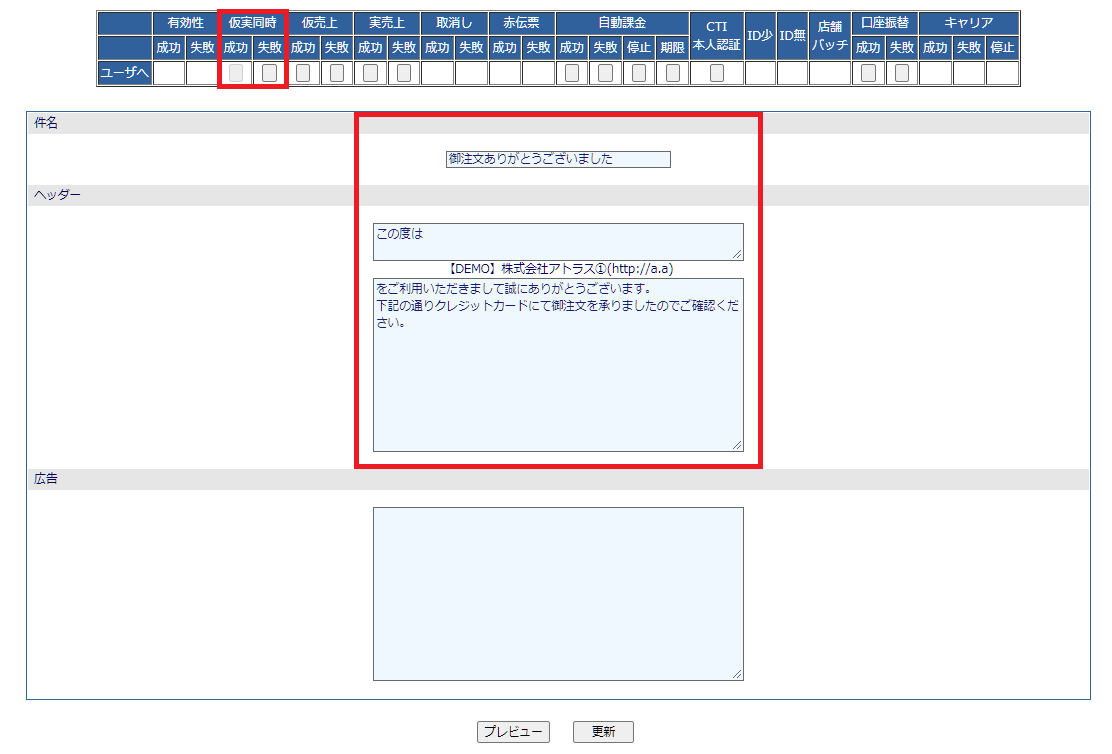Click the CTI 本人認証 column header
Image resolution: width=1112 pixels, height=754 pixels.
click(717, 35)
